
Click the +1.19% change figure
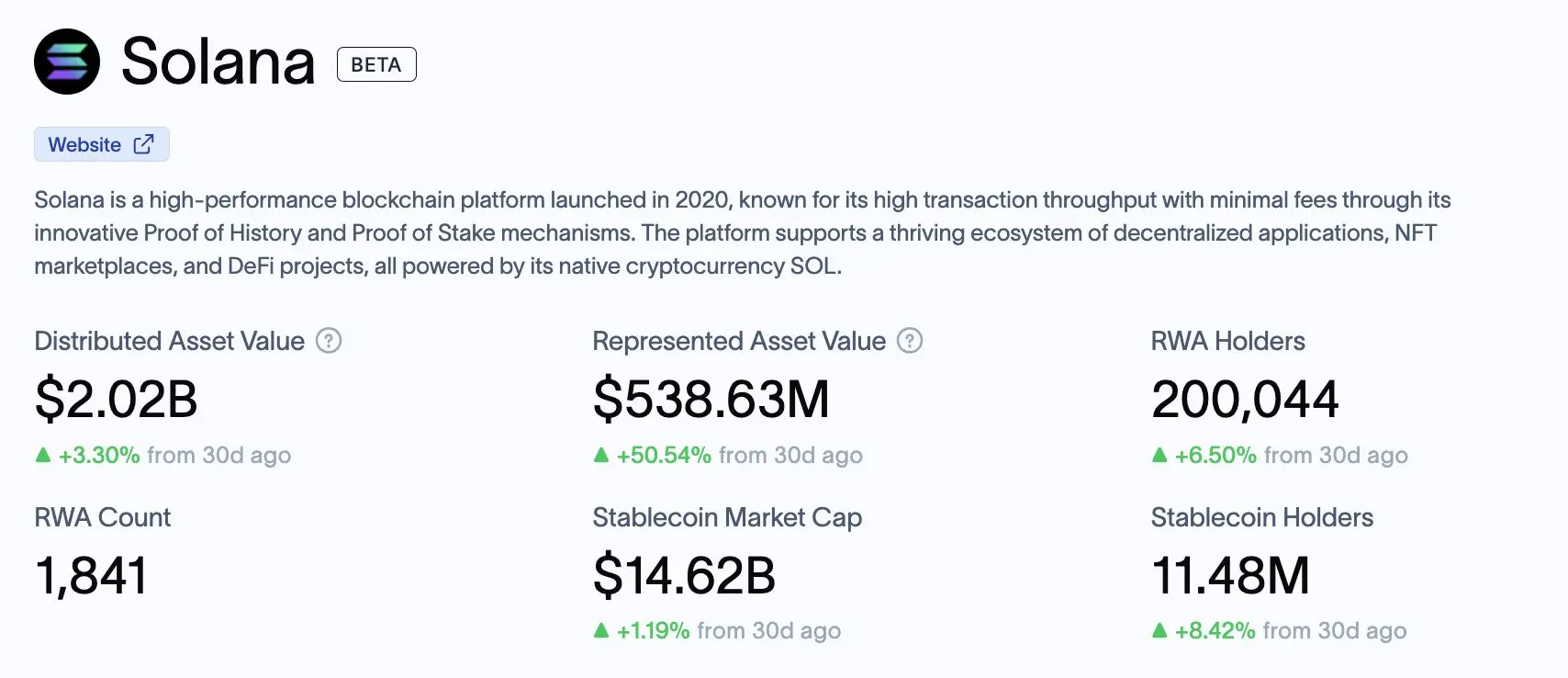[653, 630]
